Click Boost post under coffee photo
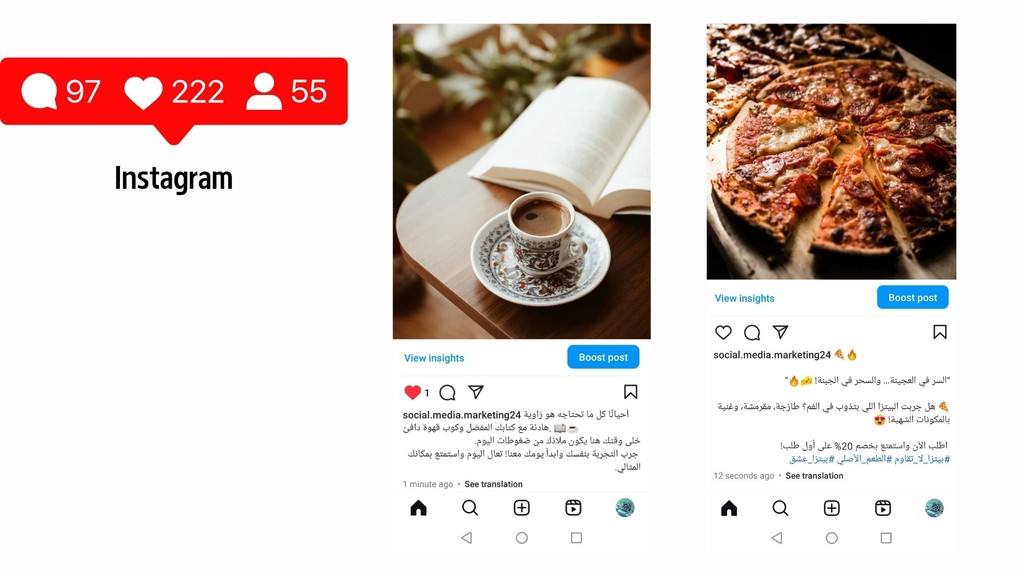 pyautogui.click(x=603, y=357)
